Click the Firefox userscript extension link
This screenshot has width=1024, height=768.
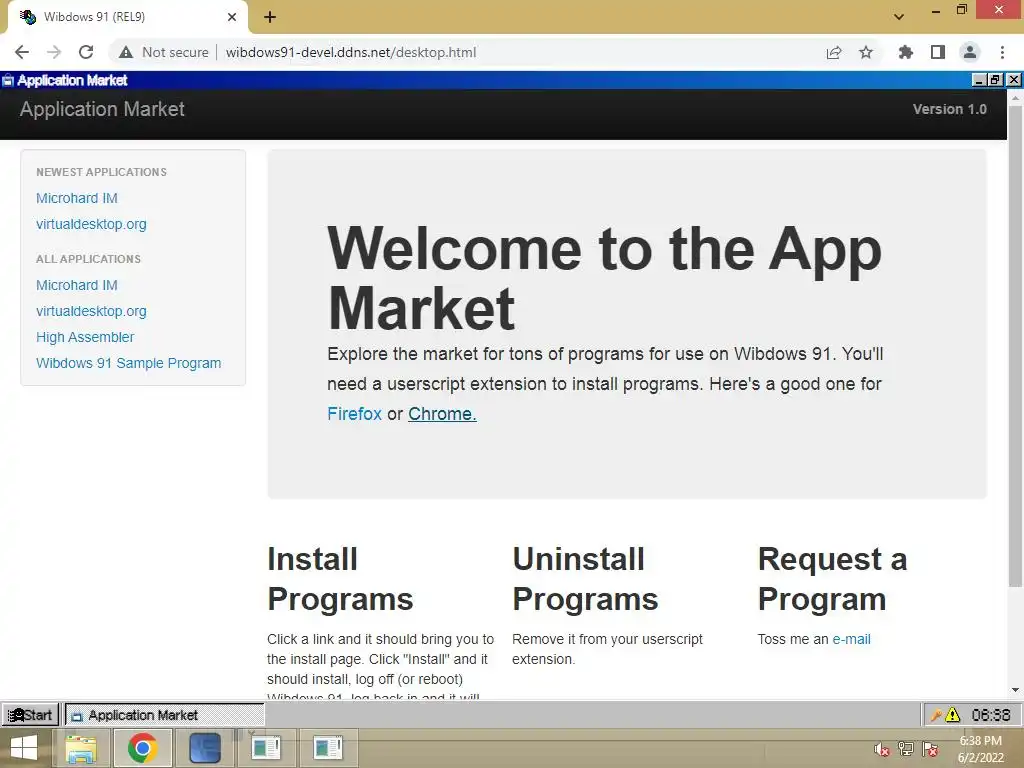[x=355, y=414]
